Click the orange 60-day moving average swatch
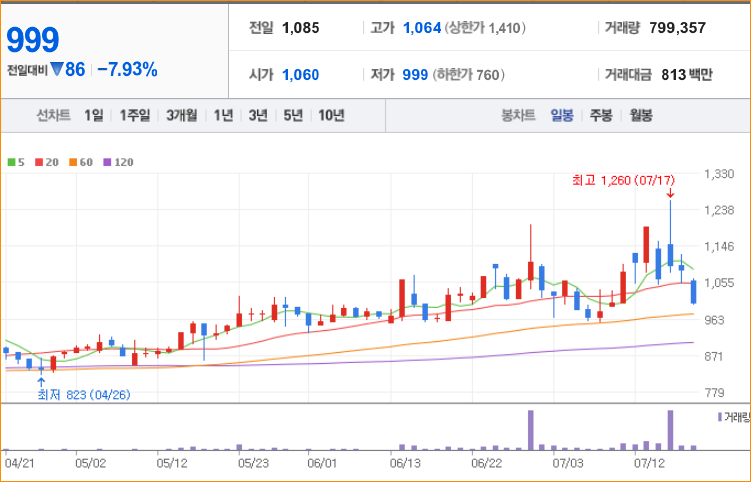 pos(73,162)
